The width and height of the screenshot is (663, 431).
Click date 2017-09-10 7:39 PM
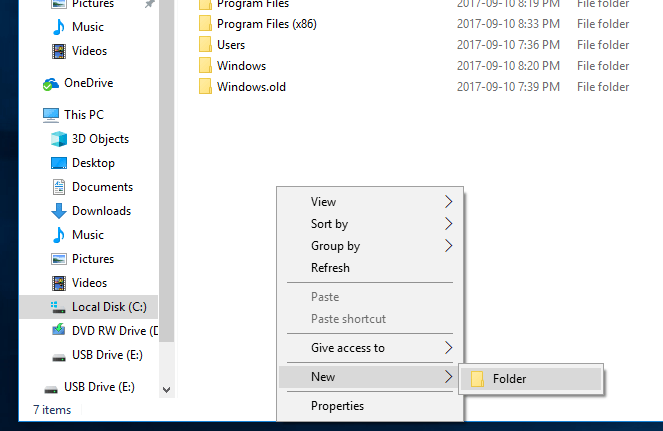(x=508, y=87)
